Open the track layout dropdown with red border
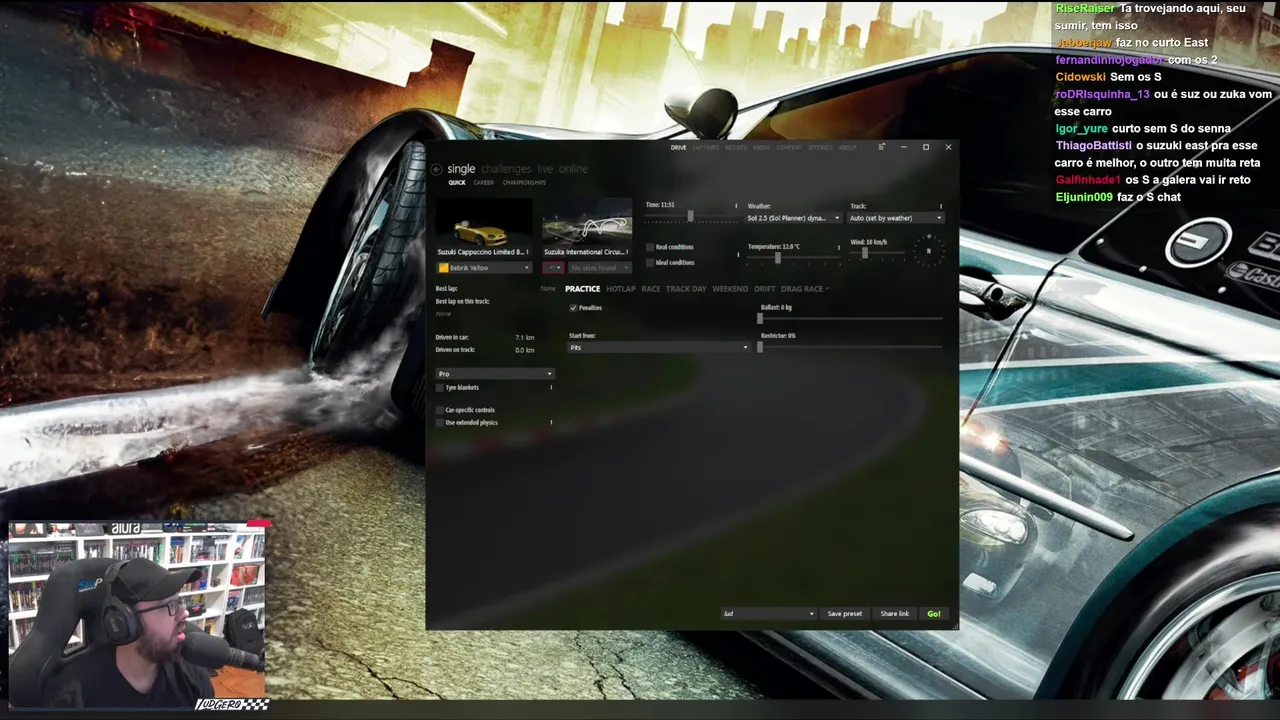This screenshot has width=1280, height=720. pos(553,268)
